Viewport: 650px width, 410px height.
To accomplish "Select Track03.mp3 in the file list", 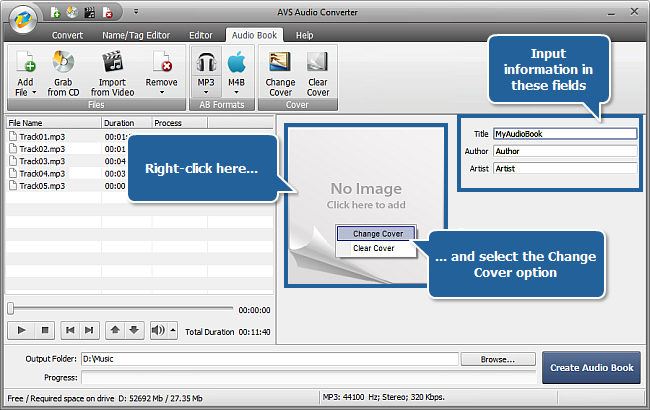I will (x=42, y=161).
